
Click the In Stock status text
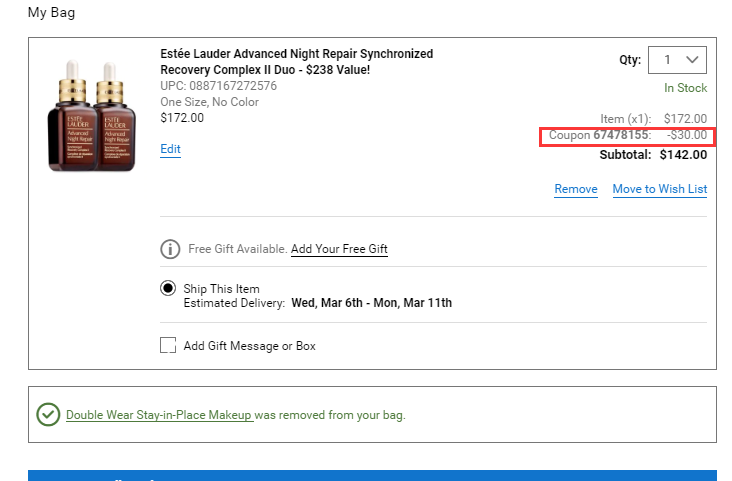click(685, 88)
